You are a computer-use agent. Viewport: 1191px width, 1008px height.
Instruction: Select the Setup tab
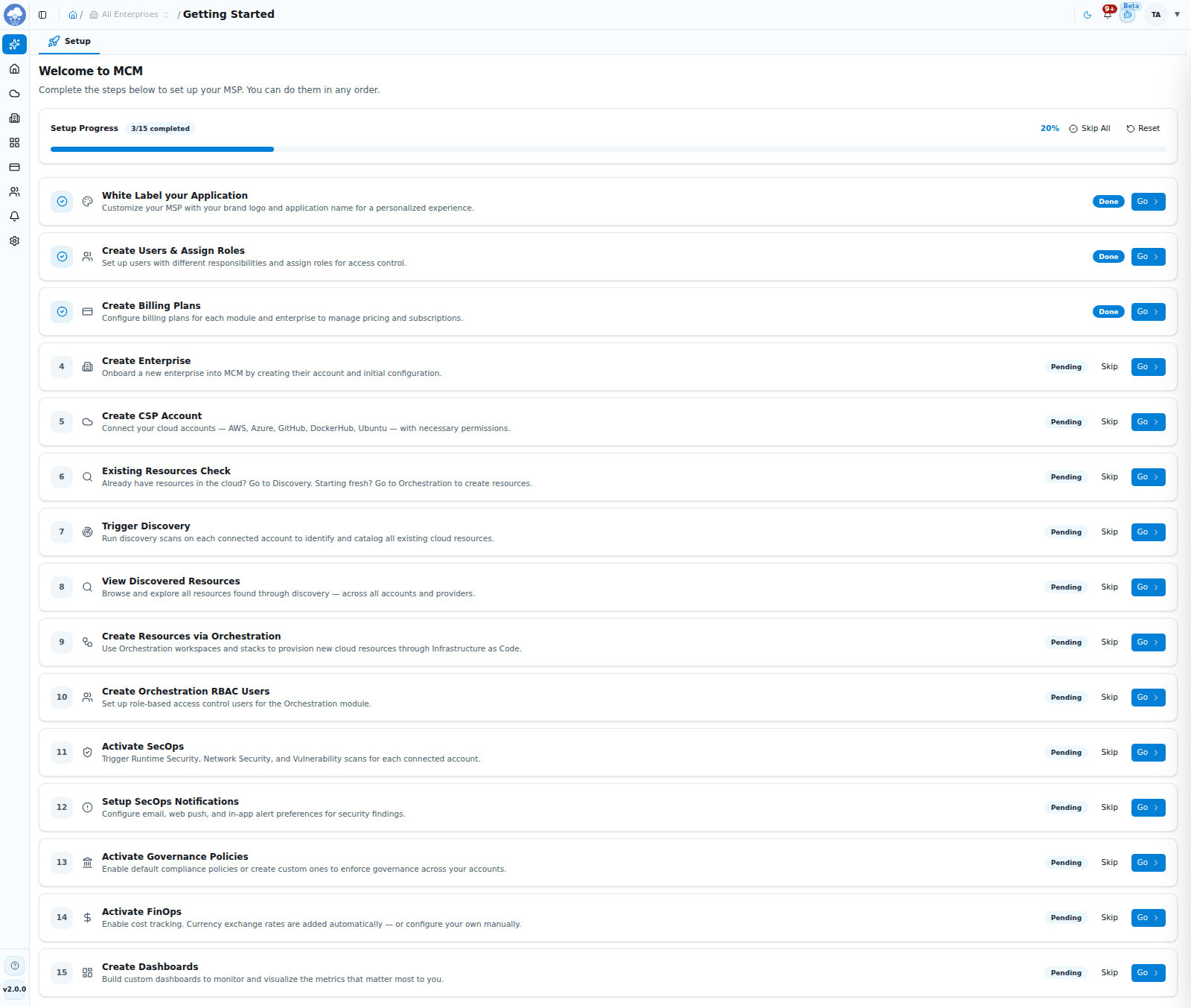pyautogui.click(x=69, y=42)
